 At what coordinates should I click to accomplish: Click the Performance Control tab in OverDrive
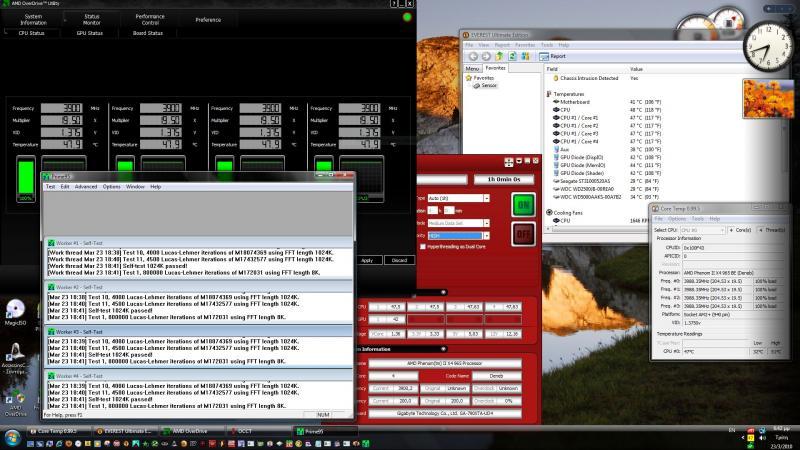click(150, 18)
